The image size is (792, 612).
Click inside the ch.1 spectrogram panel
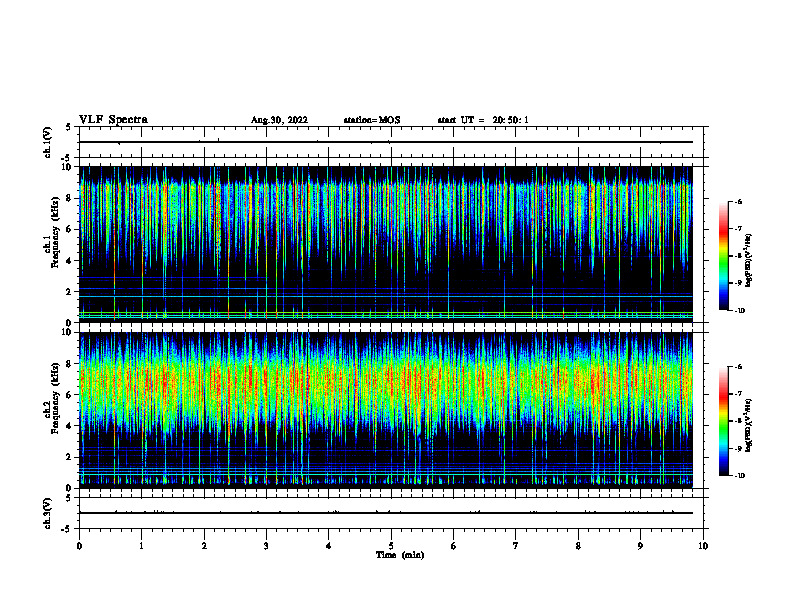(x=386, y=244)
